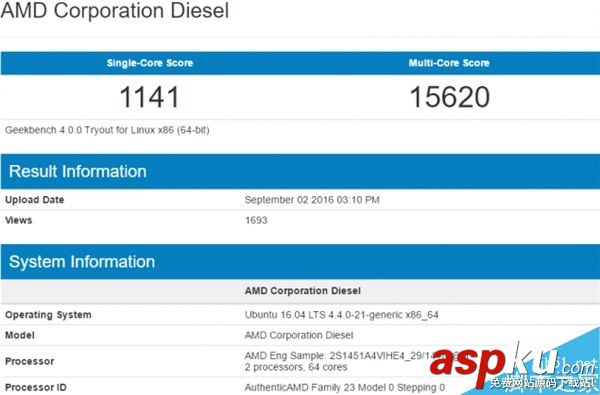Screen dimensions: 600x395
Task: Click the single-core score value 1141
Action: [x=150, y=97]
